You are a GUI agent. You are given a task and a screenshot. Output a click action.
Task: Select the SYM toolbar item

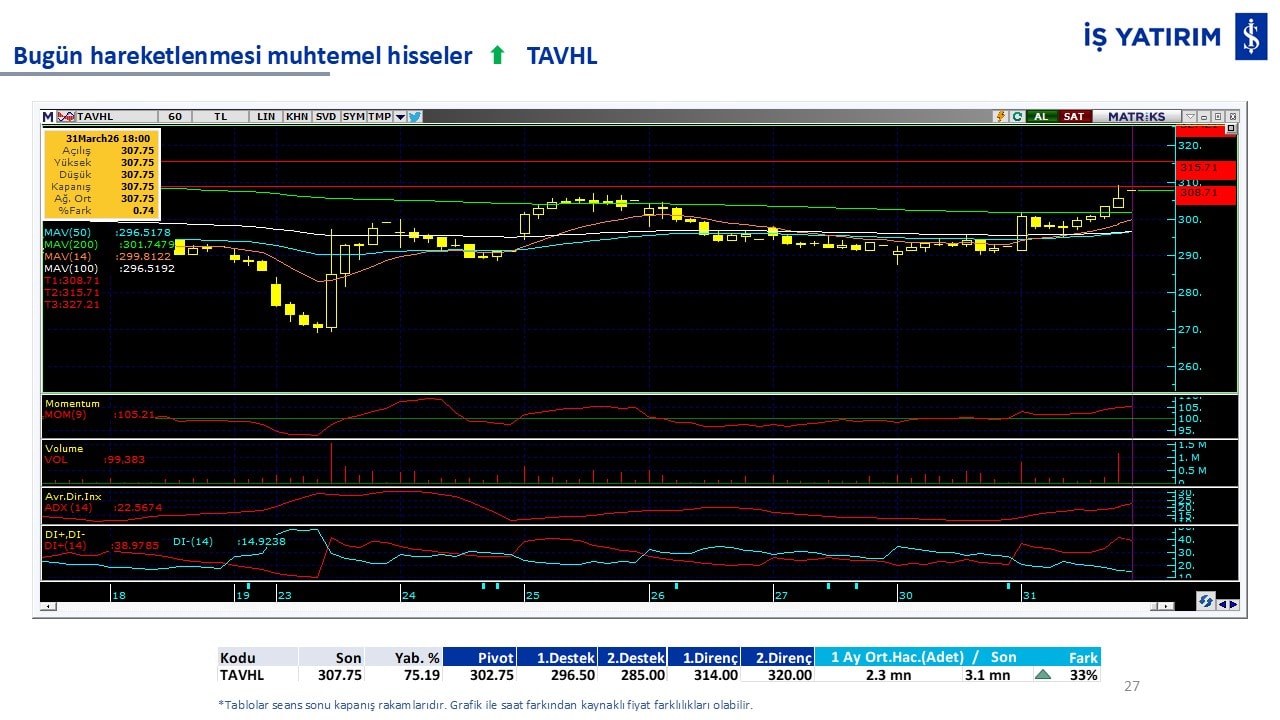[353, 117]
